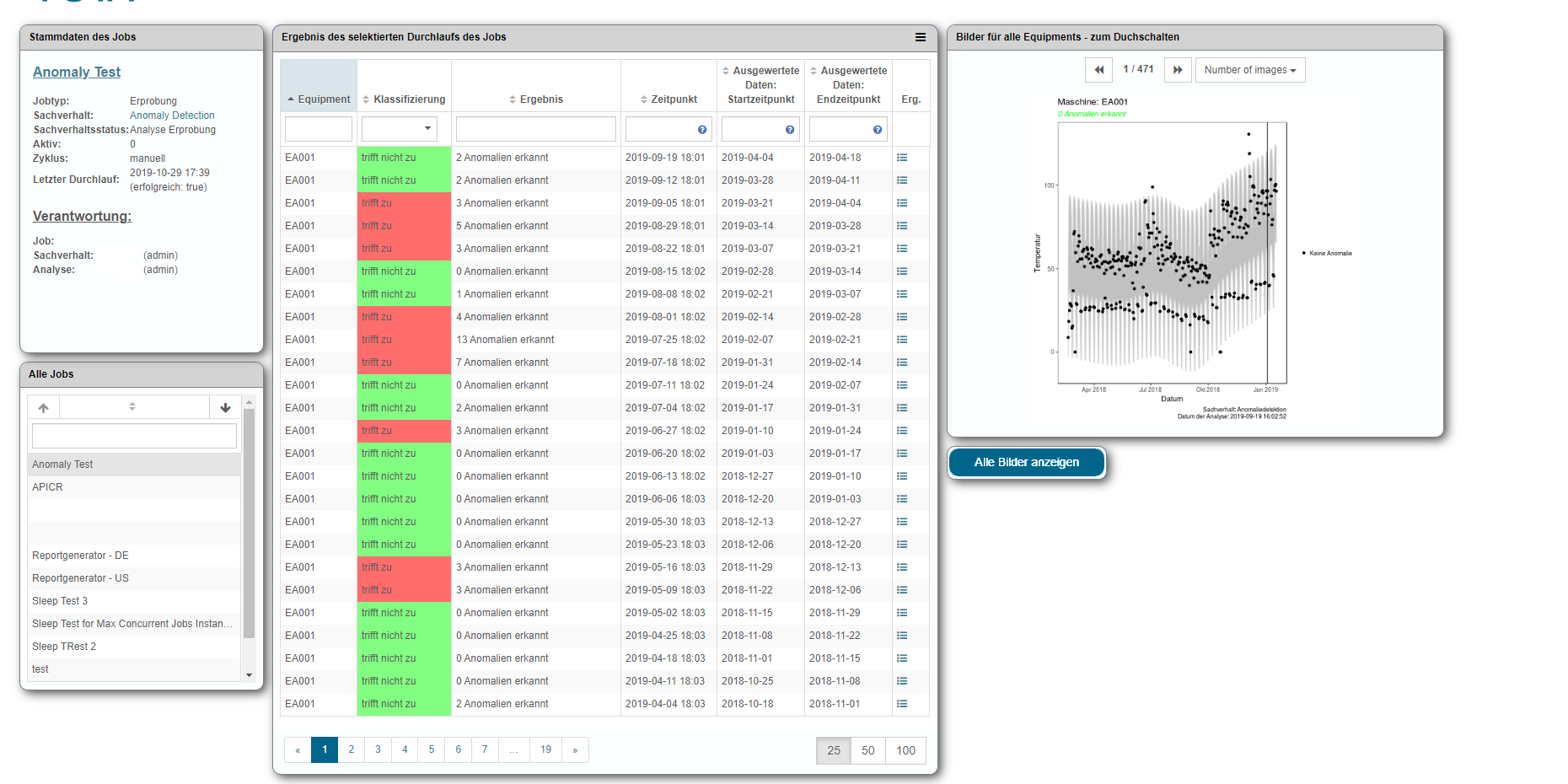Open result details icon for 13 Anomalien row
The width and height of the screenshot is (1568, 784).
902,340
